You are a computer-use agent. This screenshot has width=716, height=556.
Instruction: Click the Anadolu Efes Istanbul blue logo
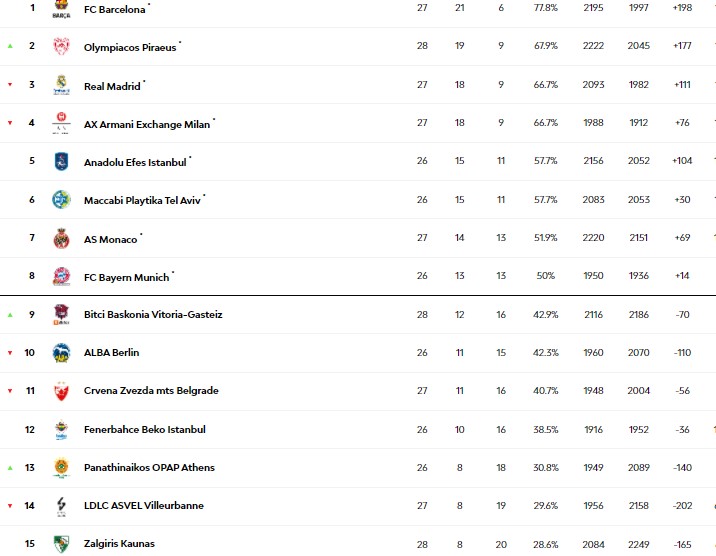click(x=61, y=161)
